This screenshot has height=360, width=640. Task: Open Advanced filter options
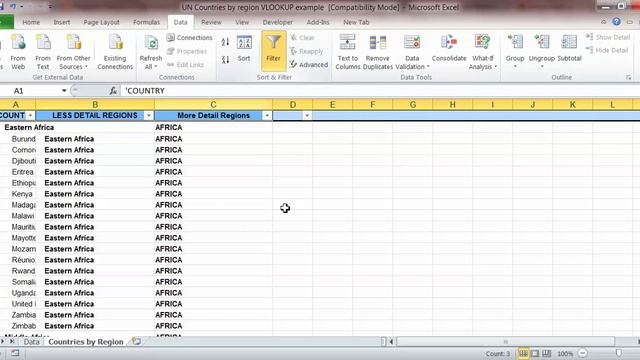point(309,64)
